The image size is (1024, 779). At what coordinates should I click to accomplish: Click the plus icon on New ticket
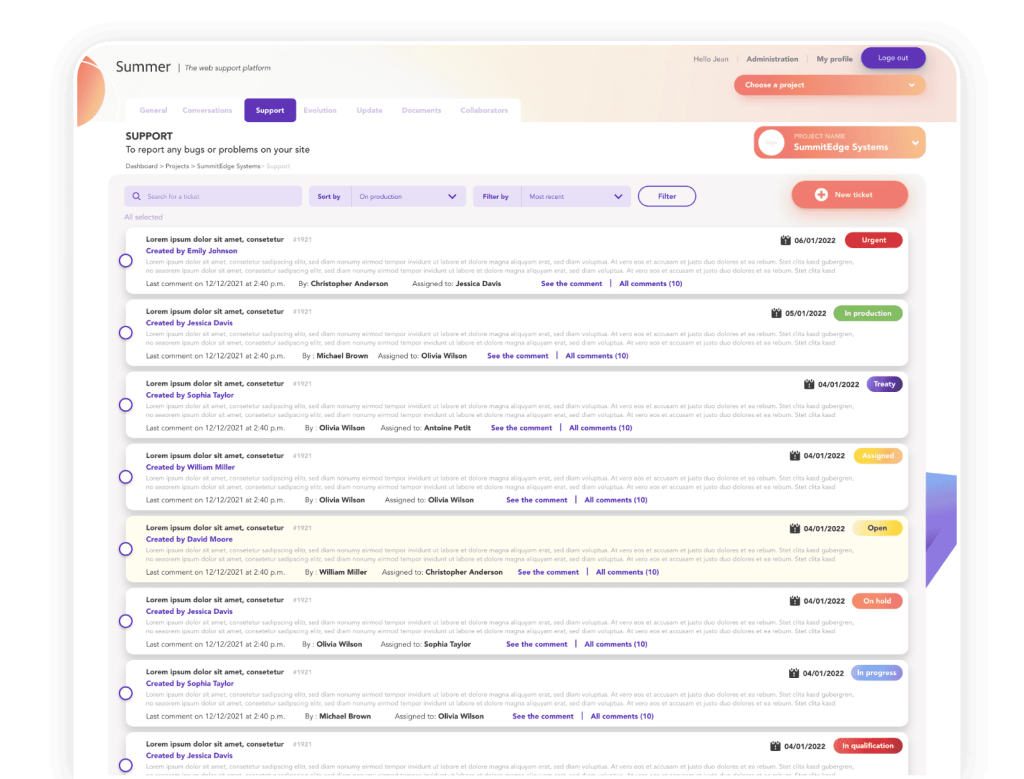click(821, 195)
